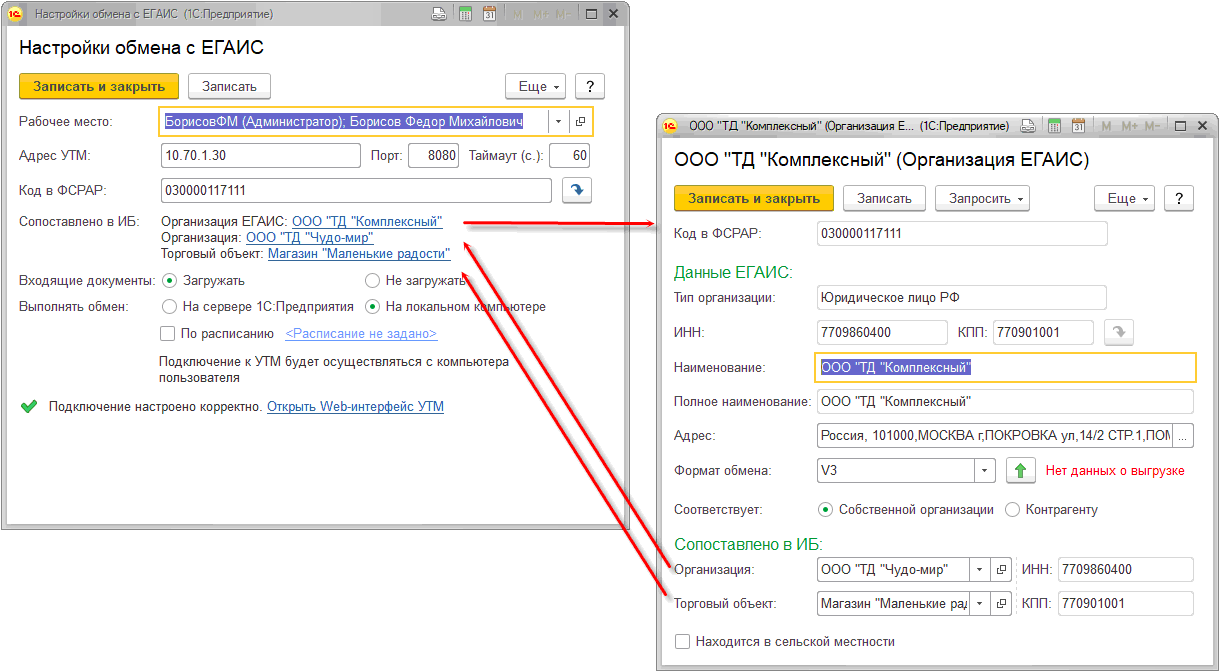Click Адрес УТМ field 10.70.1.30
1220x671 pixels.
260,156
